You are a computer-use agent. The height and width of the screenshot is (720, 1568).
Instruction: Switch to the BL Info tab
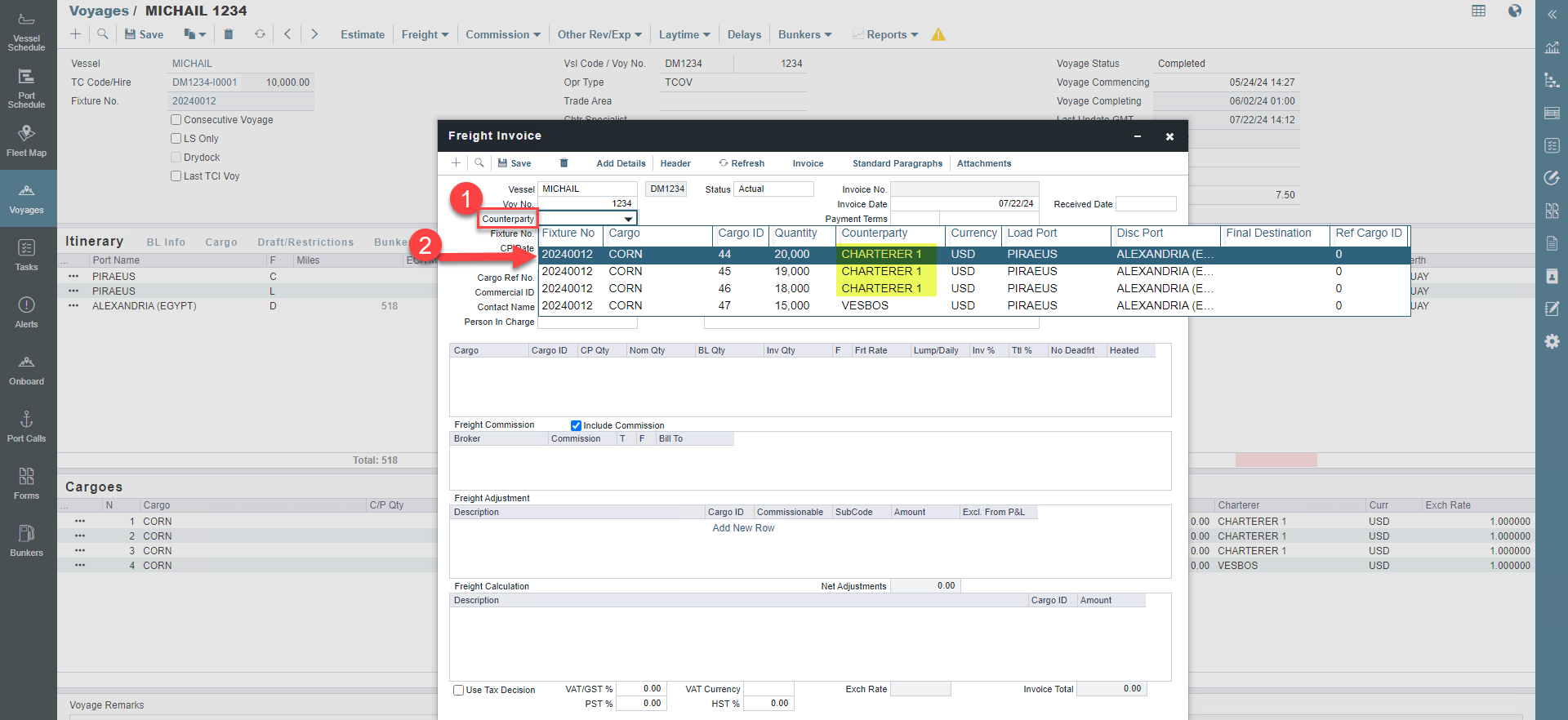[166, 242]
